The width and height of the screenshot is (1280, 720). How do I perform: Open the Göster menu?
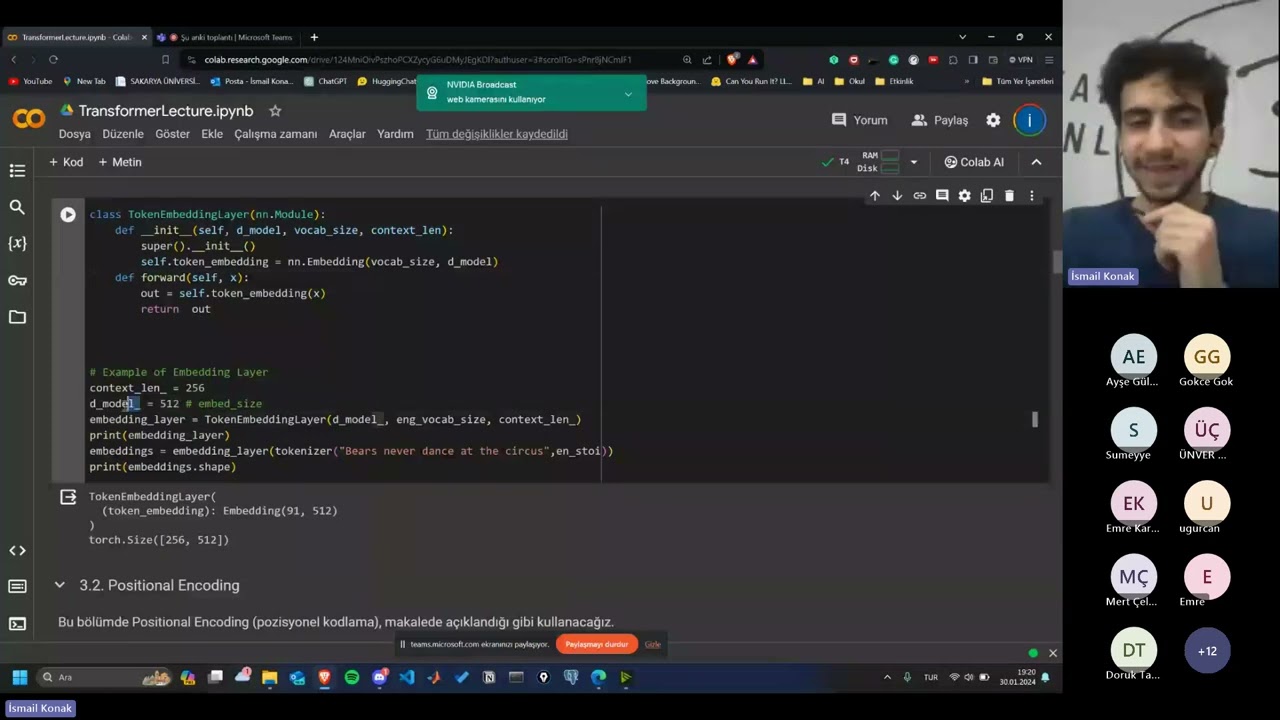pos(172,134)
